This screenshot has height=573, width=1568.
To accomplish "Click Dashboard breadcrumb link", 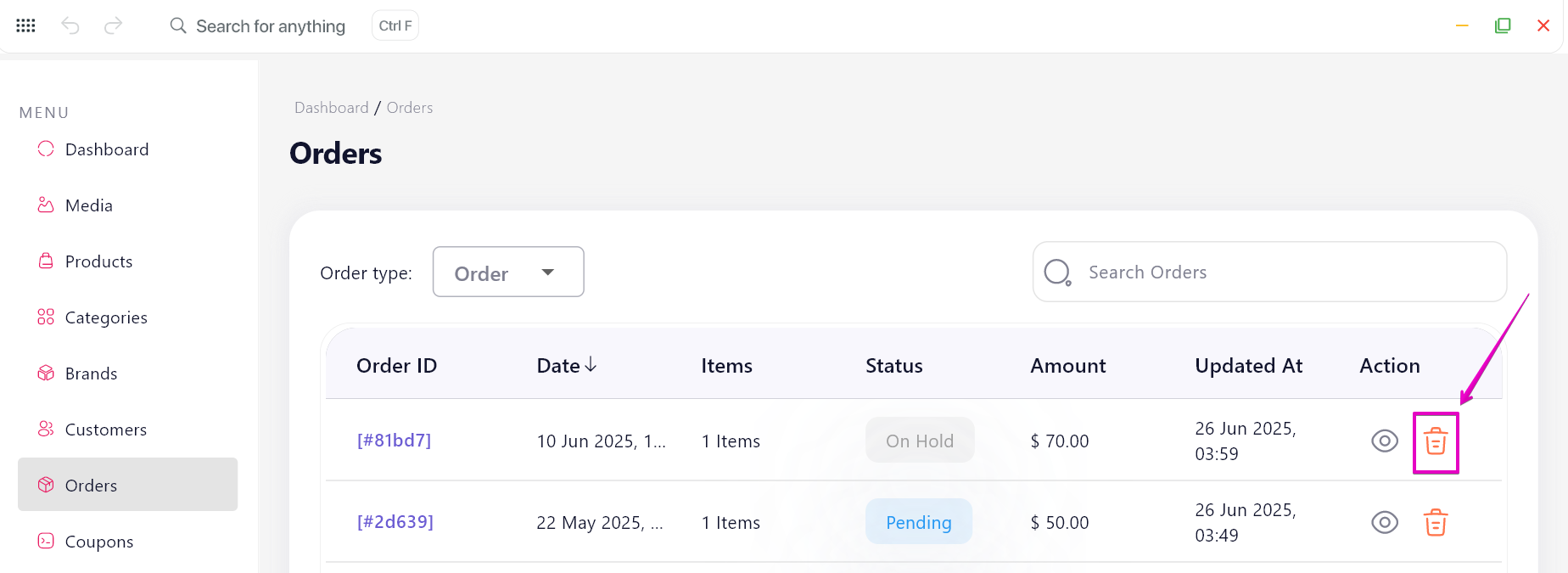I will (x=332, y=108).
